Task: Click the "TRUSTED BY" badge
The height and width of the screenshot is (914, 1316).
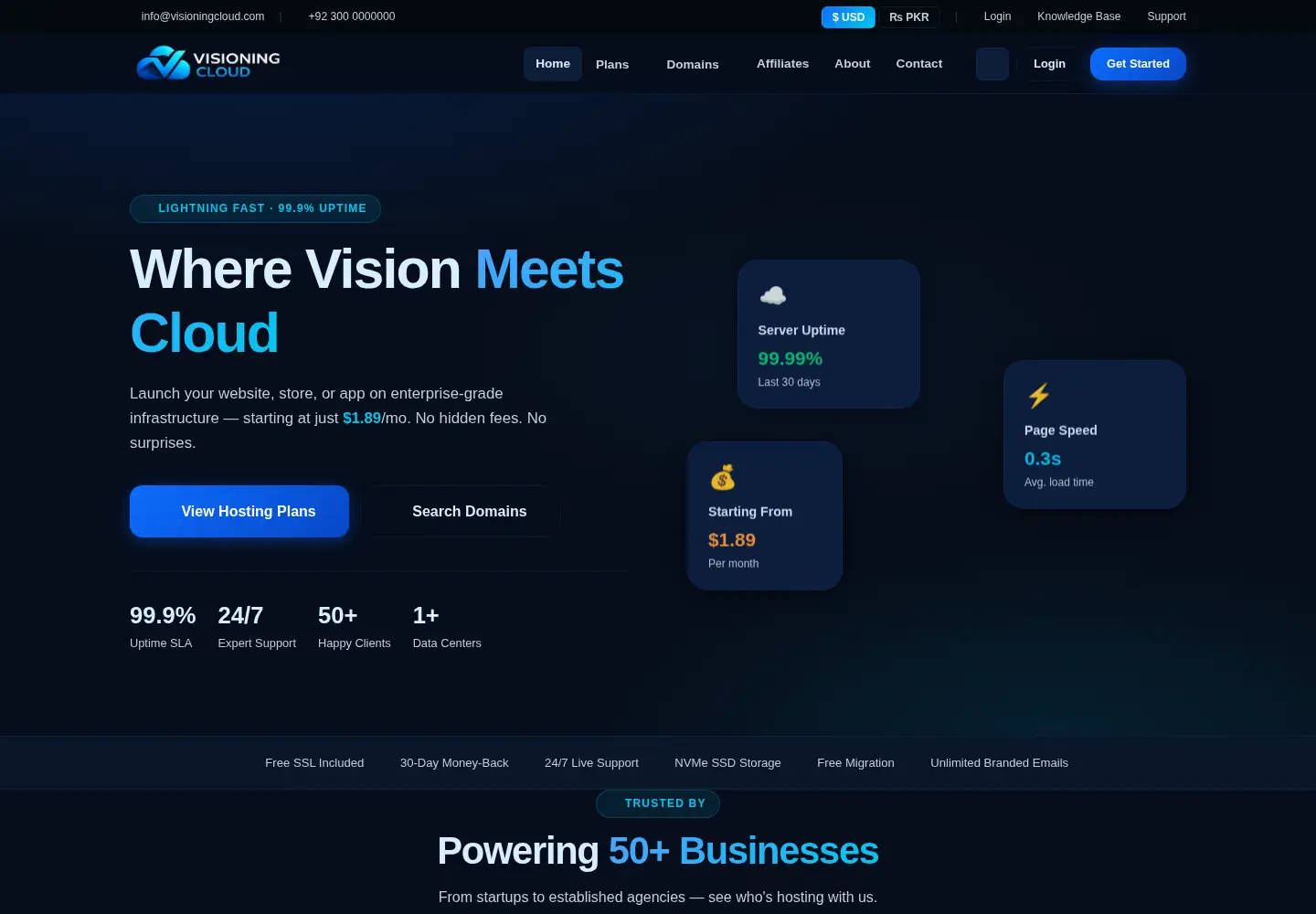Action: coord(658,803)
